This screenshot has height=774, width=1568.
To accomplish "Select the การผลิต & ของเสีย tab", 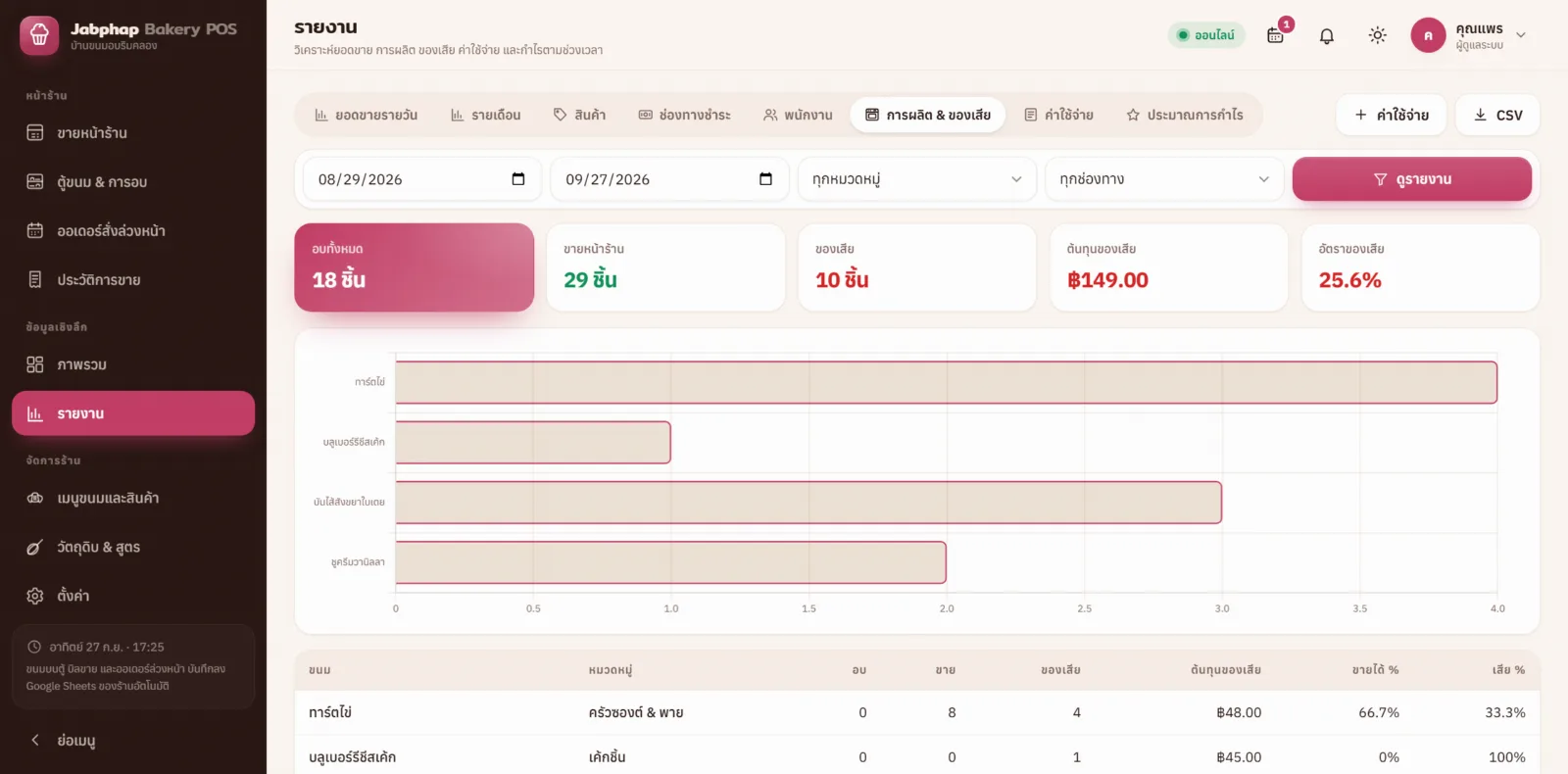I will tap(928, 115).
